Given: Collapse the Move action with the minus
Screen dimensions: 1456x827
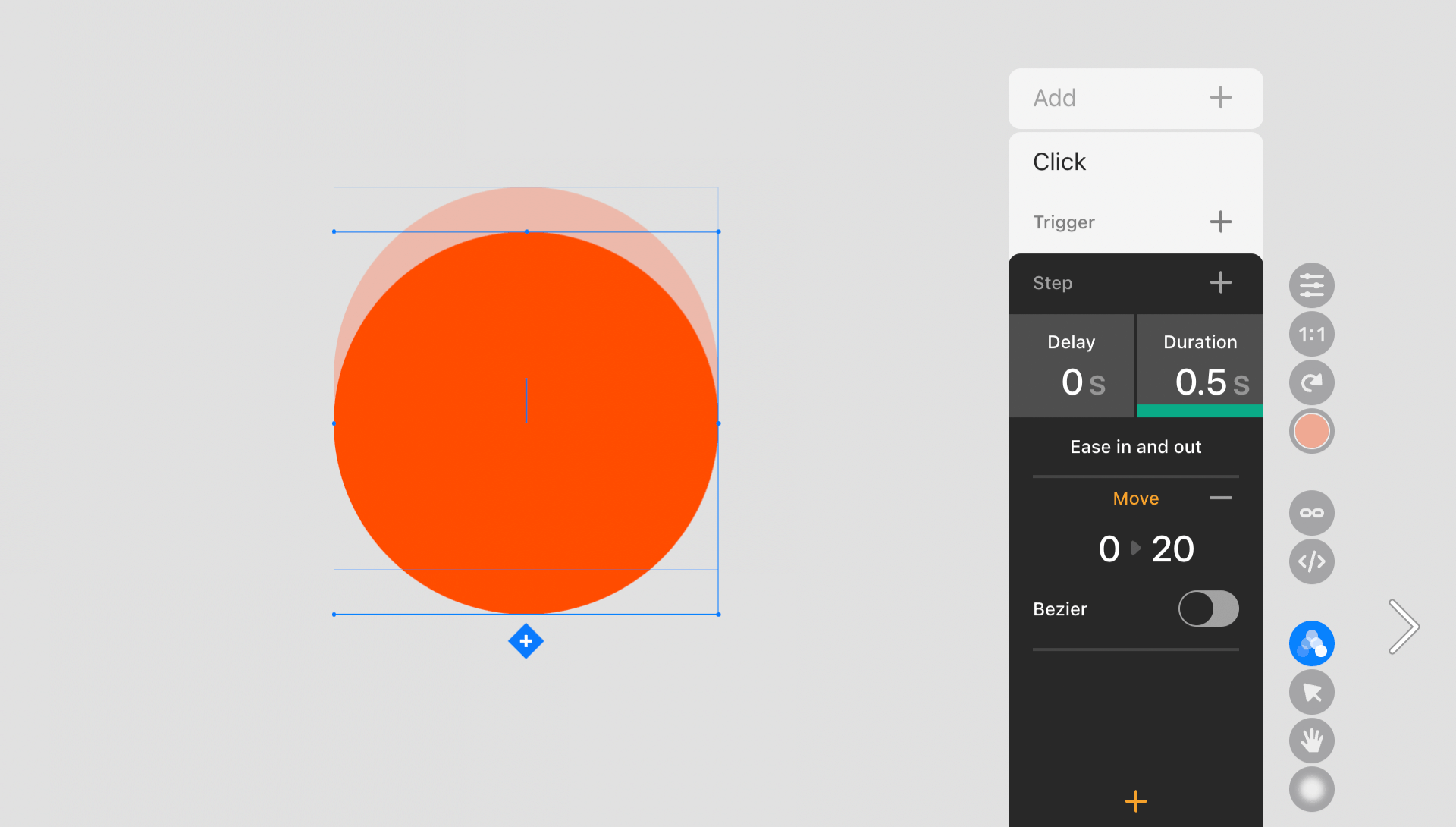Looking at the screenshot, I should coord(1221,498).
